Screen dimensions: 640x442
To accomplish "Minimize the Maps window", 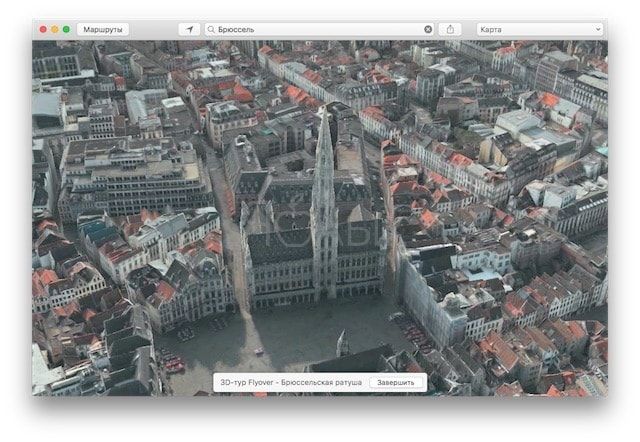I will pyautogui.click(x=55, y=29).
